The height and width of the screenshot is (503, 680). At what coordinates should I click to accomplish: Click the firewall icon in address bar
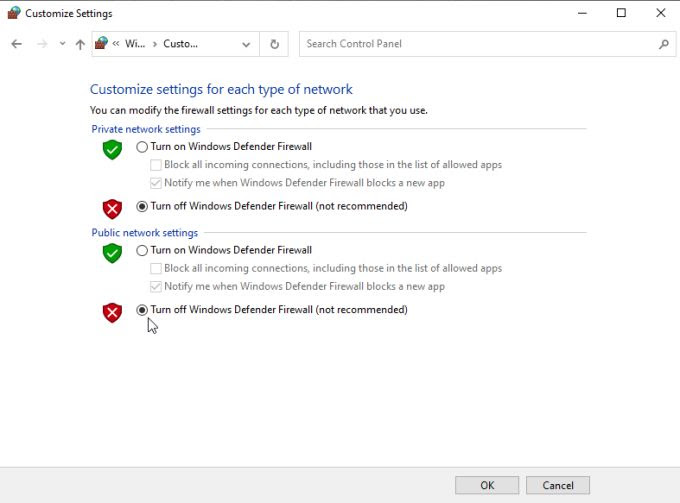point(101,44)
